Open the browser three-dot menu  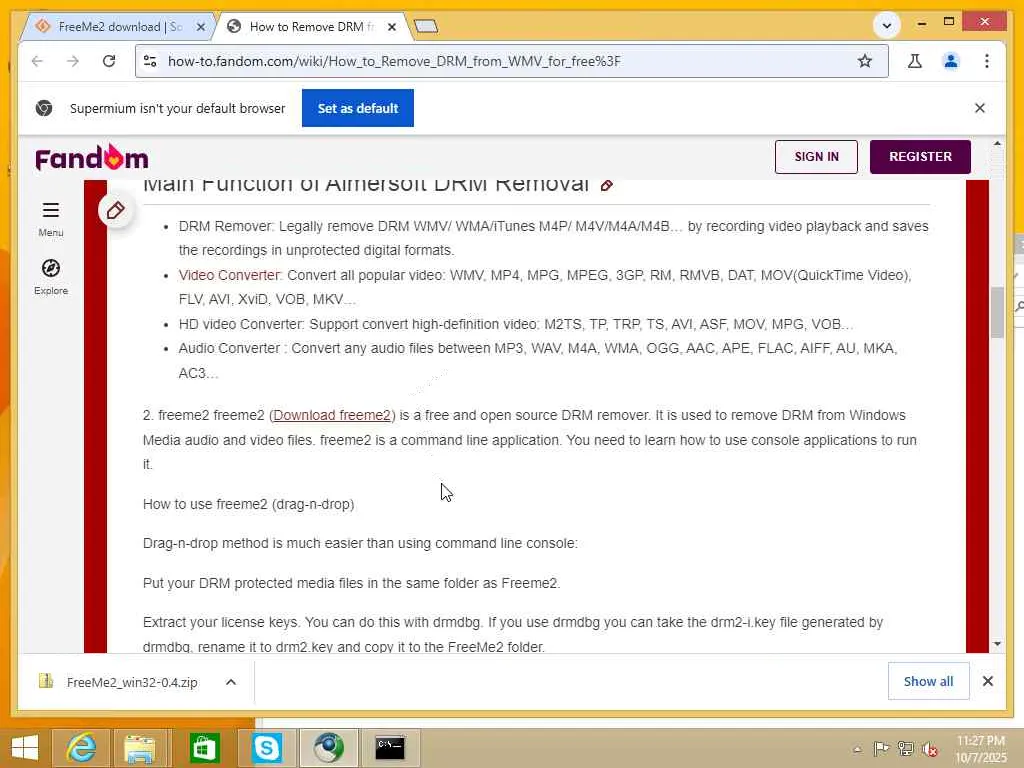coord(986,61)
